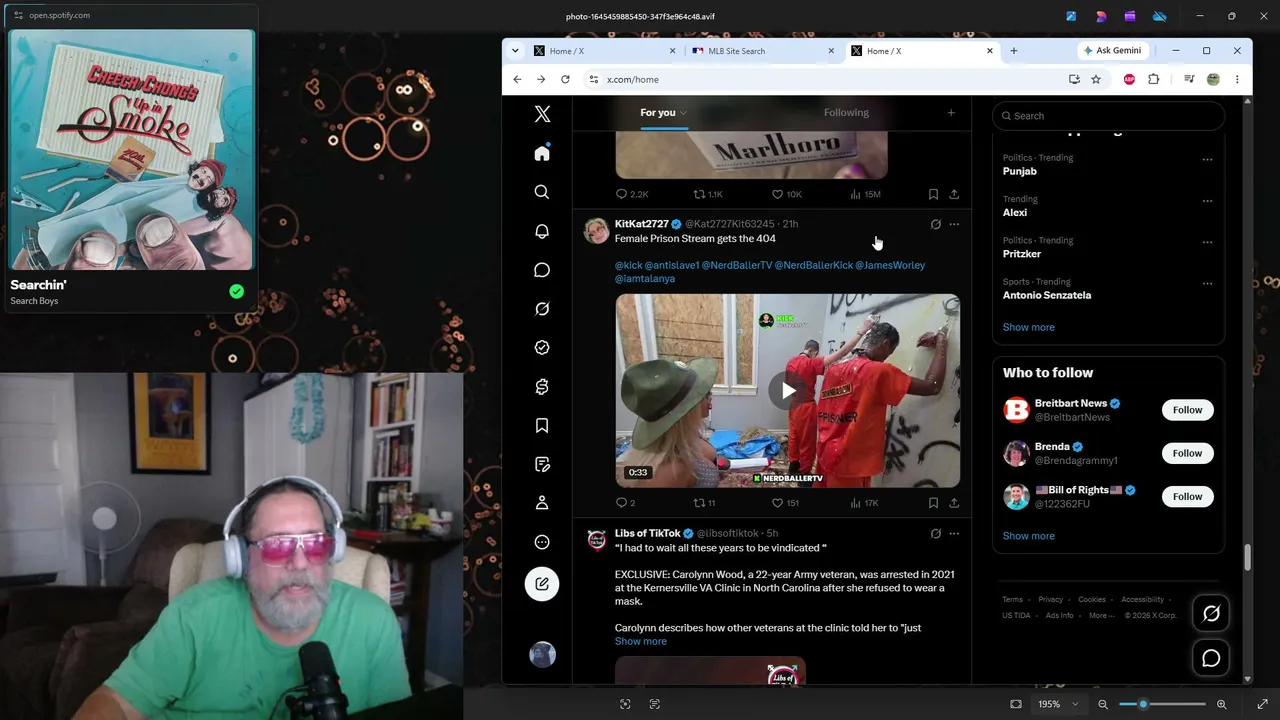The width and height of the screenshot is (1280, 720).
Task: View analytics for the 17K views post
Action: [864, 503]
